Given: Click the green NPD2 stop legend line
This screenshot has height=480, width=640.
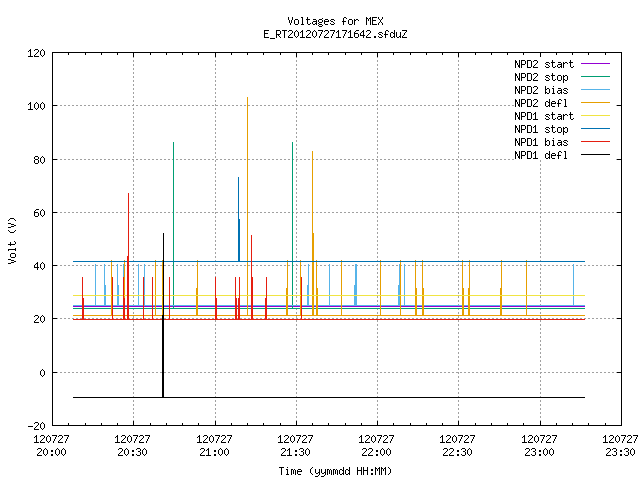Looking at the screenshot, I should (595, 77).
